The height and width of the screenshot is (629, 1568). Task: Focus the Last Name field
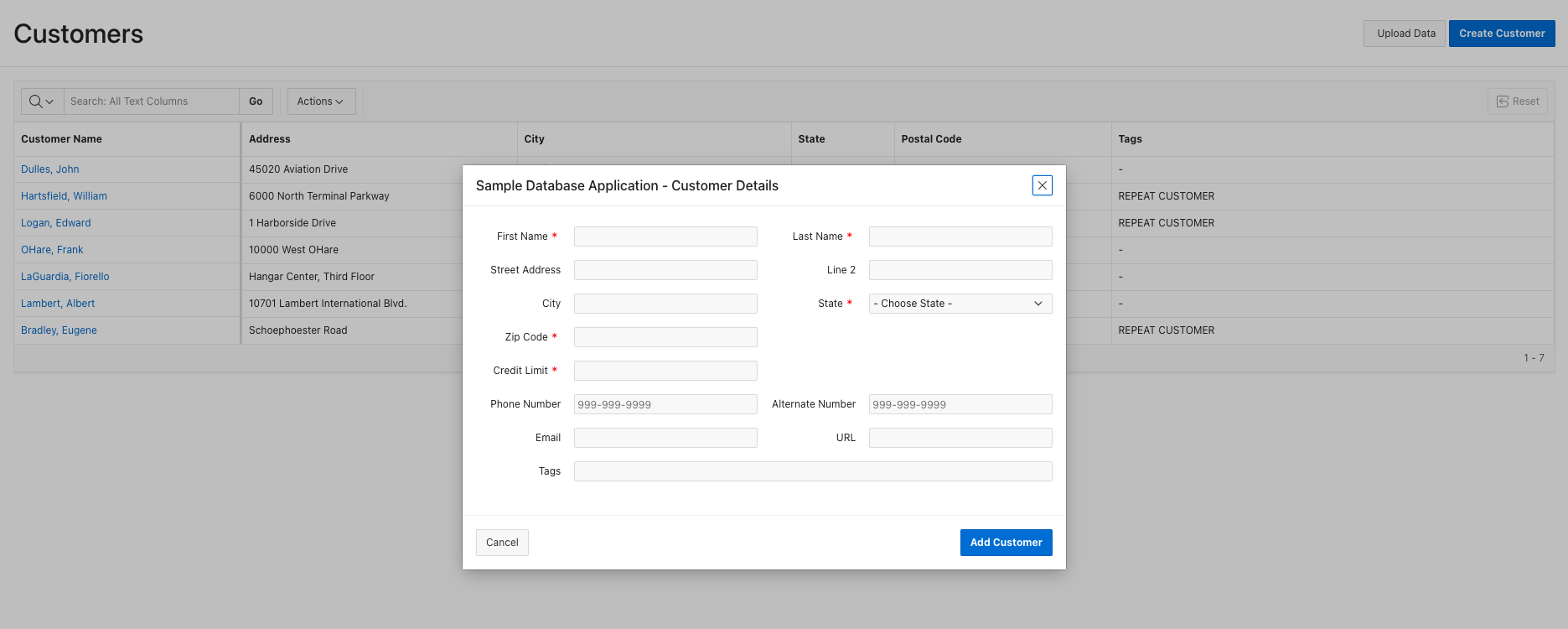[x=960, y=237]
